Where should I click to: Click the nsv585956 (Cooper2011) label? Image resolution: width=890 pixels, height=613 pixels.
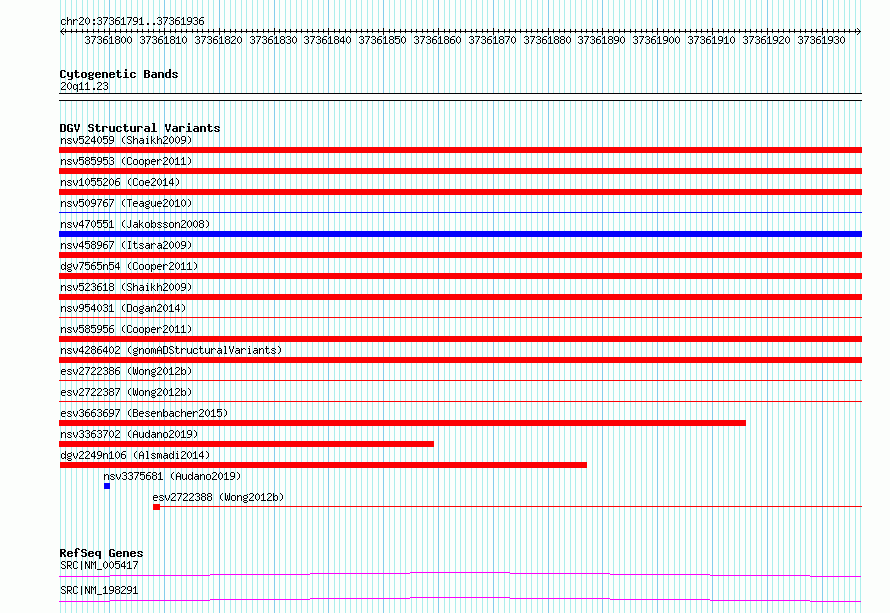pos(126,329)
